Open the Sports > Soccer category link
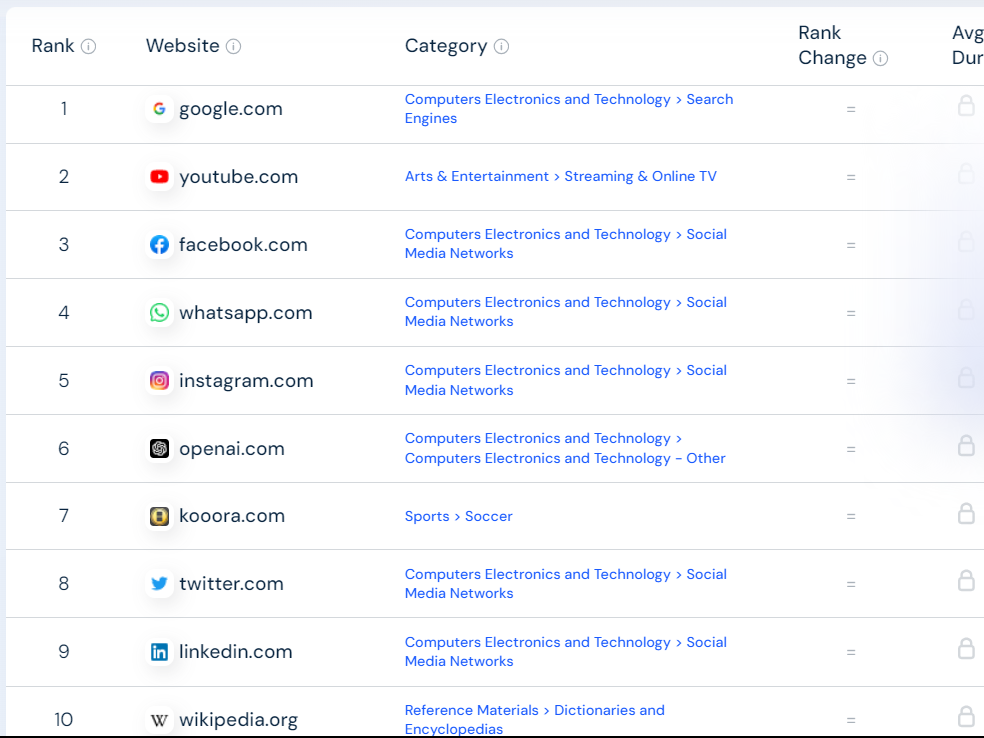This screenshot has height=738, width=984. click(459, 516)
